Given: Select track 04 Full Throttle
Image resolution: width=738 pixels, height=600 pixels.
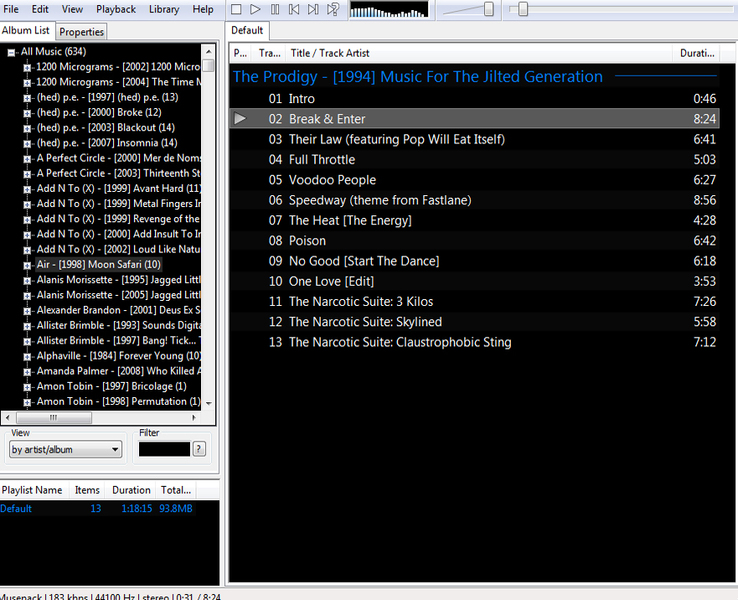Looking at the screenshot, I should click(474, 160).
